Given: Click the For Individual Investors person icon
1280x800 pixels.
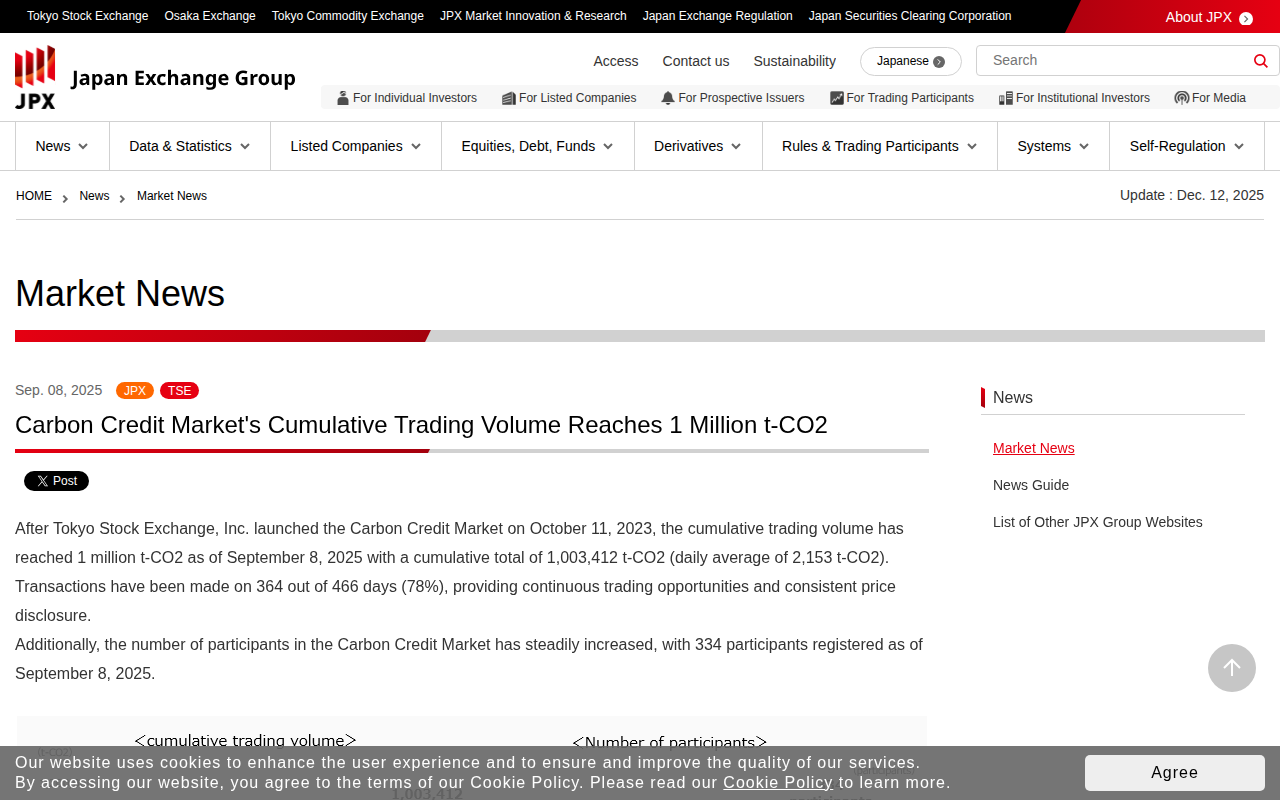Looking at the screenshot, I should tap(343, 98).
